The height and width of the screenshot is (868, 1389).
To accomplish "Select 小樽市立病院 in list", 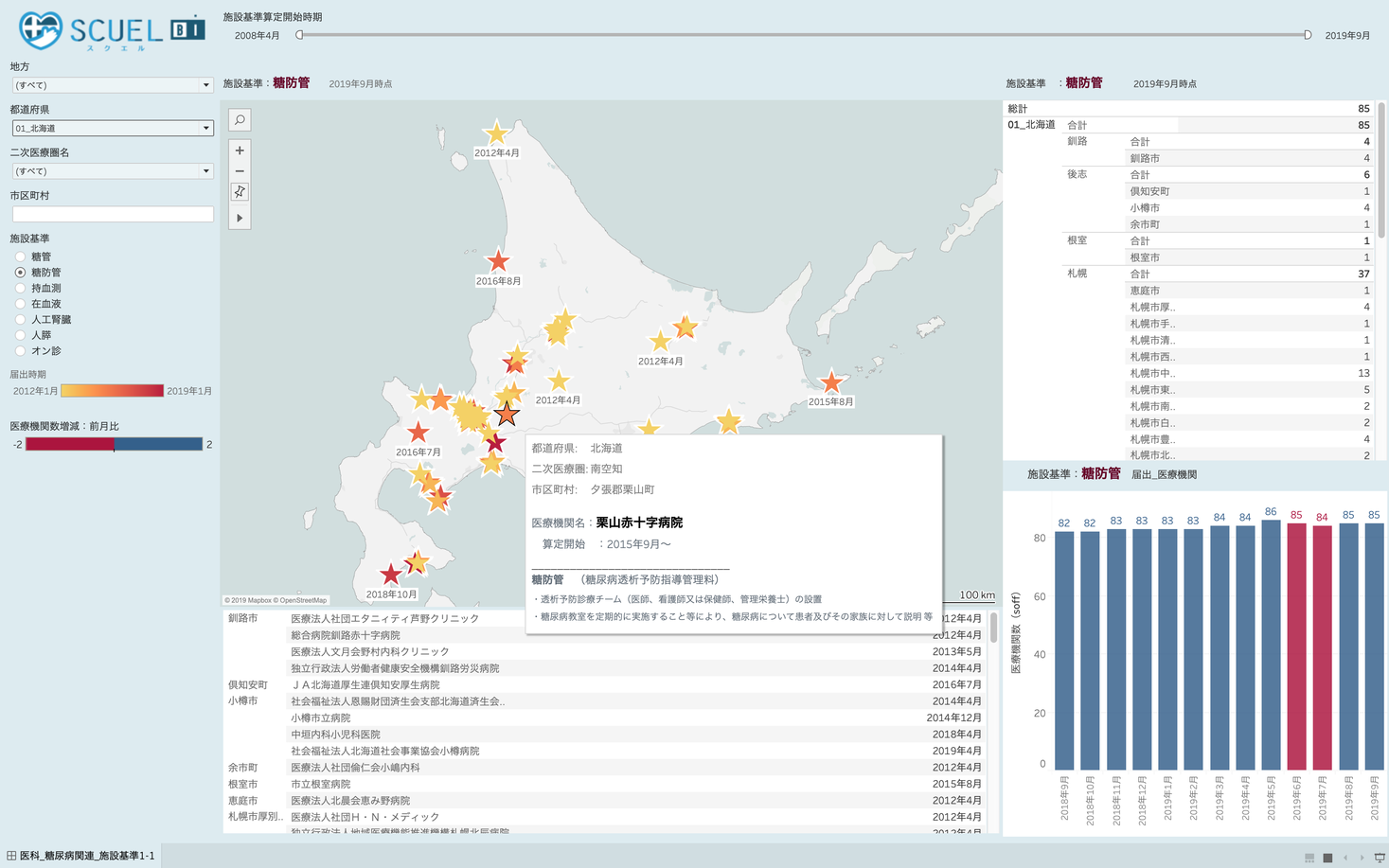I will click(320, 717).
